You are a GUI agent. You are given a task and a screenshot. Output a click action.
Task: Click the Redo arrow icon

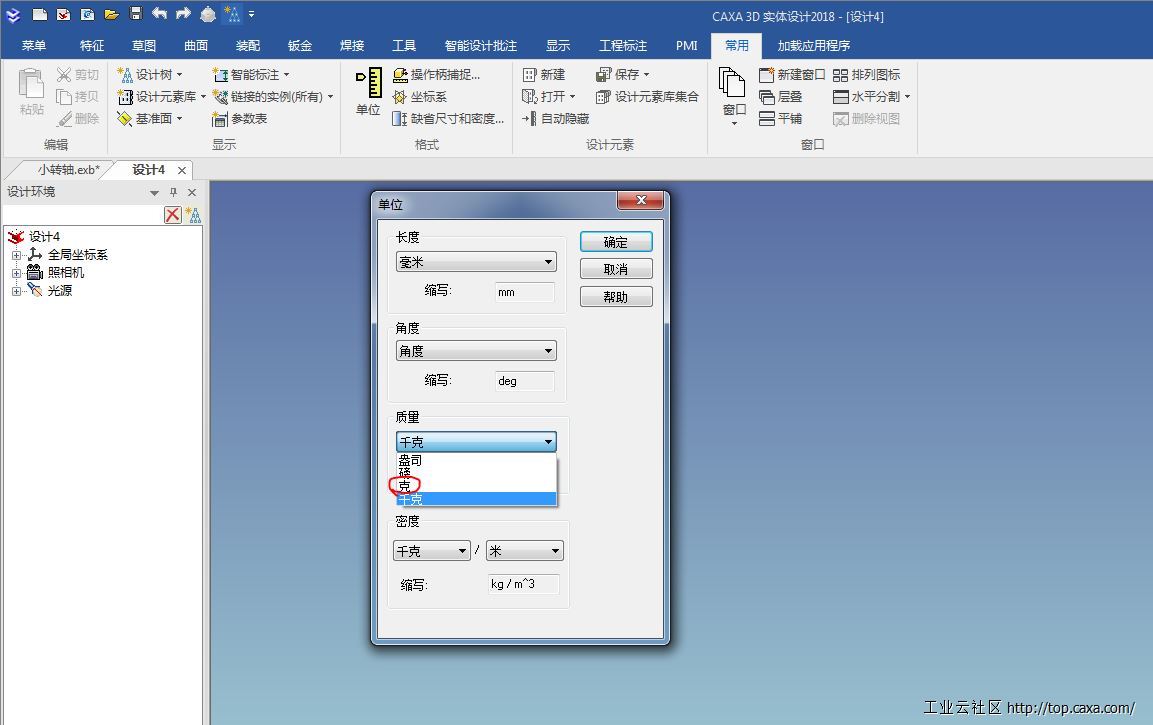[183, 13]
